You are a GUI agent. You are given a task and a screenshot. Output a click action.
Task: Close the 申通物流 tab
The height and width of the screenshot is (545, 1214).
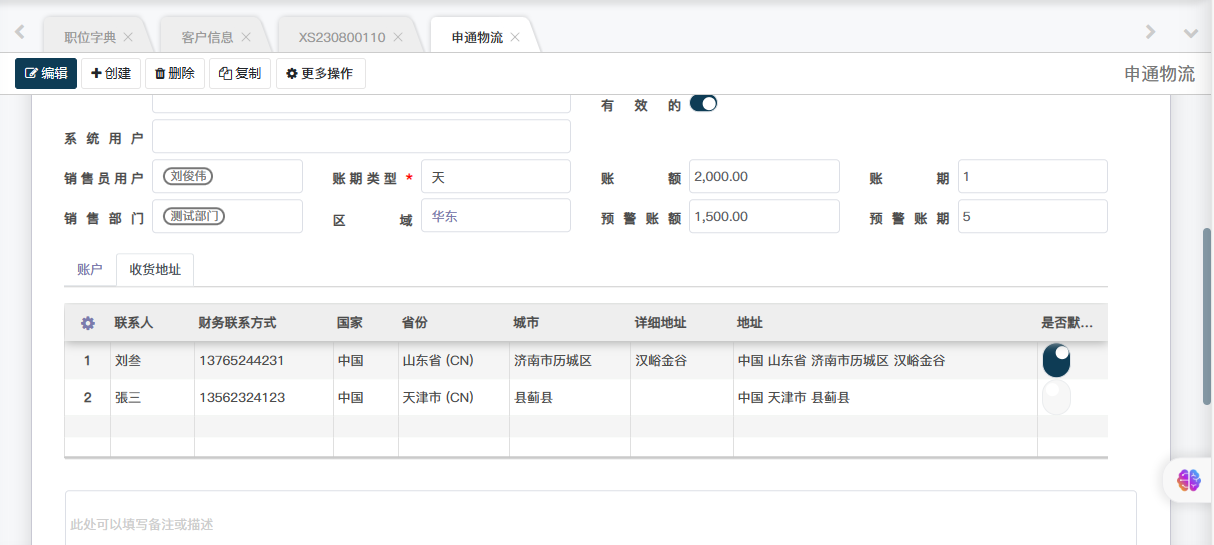coord(515,37)
